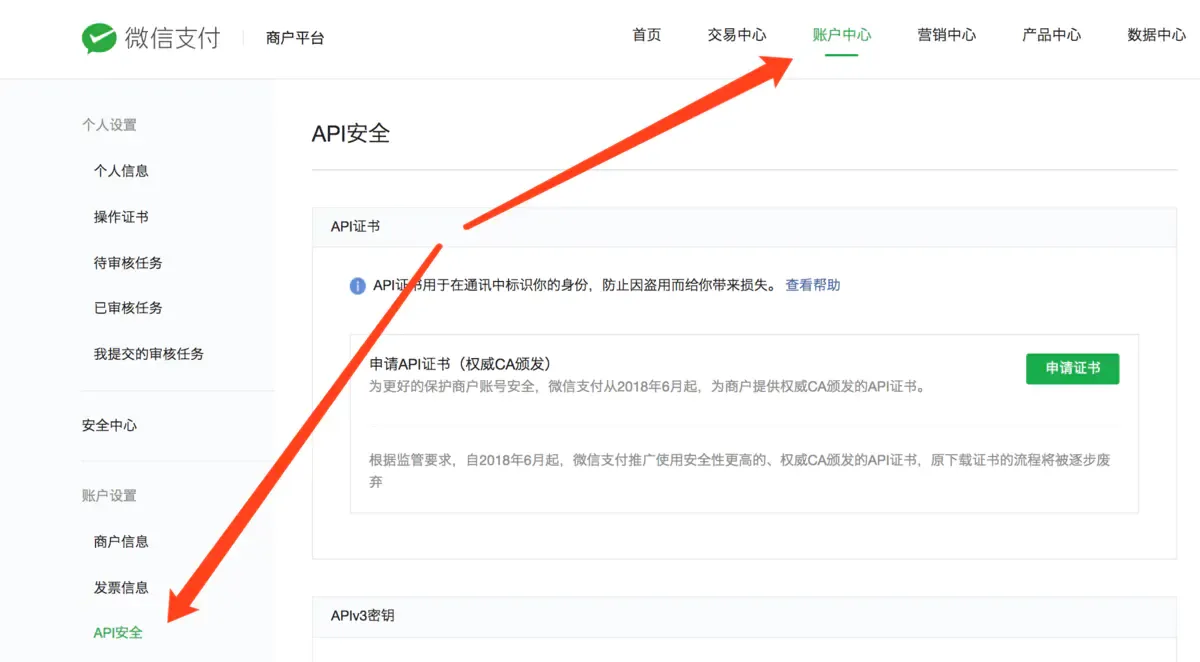The height and width of the screenshot is (662, 1200).
Task: Click the blue info icon in API证书 notice
Action: click(357, 286)
